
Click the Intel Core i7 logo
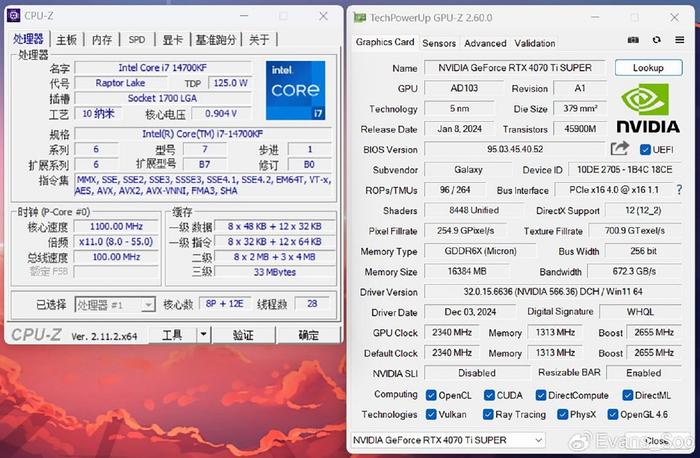point(296,90)
